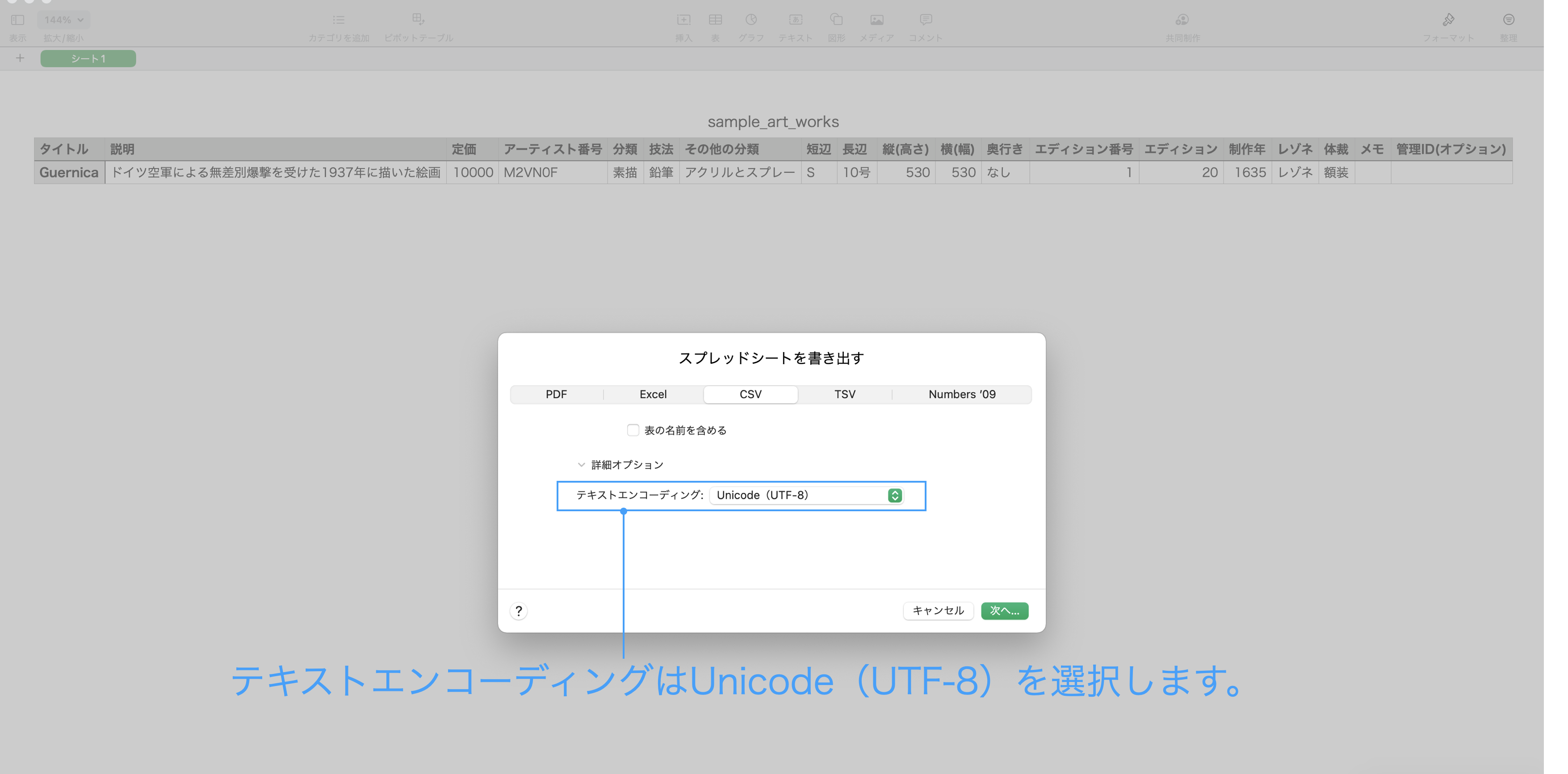The image size is (1568, 774).
Task: Click the View sidebar icon in toolbar
Action: [18, 20]
